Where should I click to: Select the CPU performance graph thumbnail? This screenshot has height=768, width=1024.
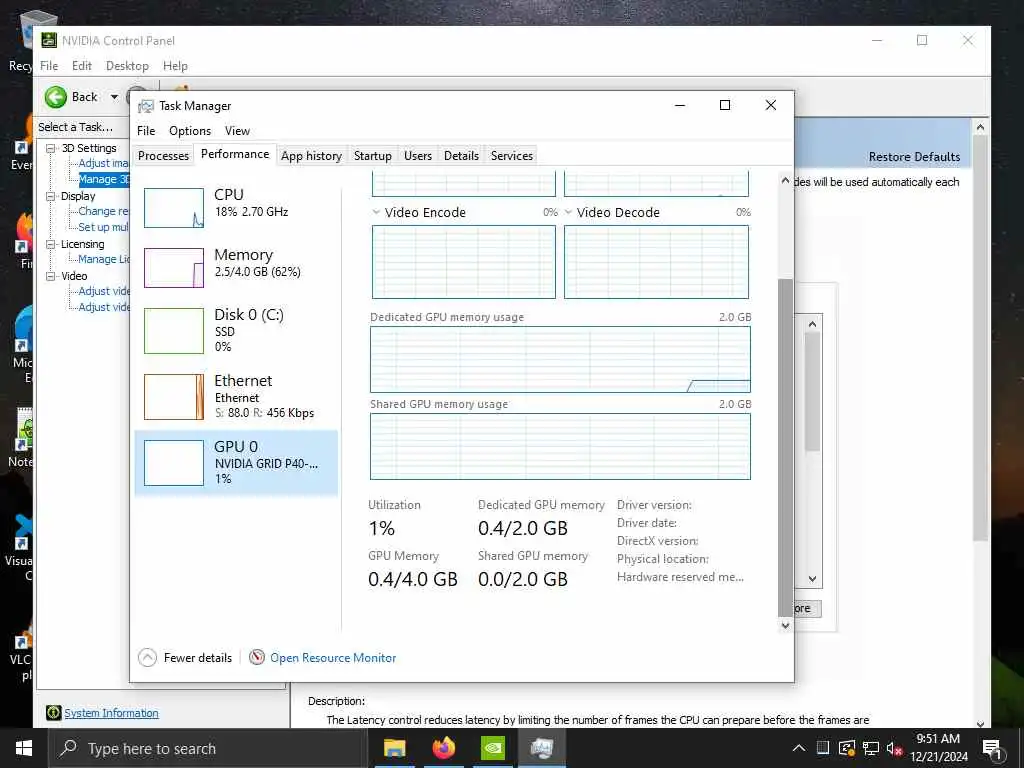174,208
